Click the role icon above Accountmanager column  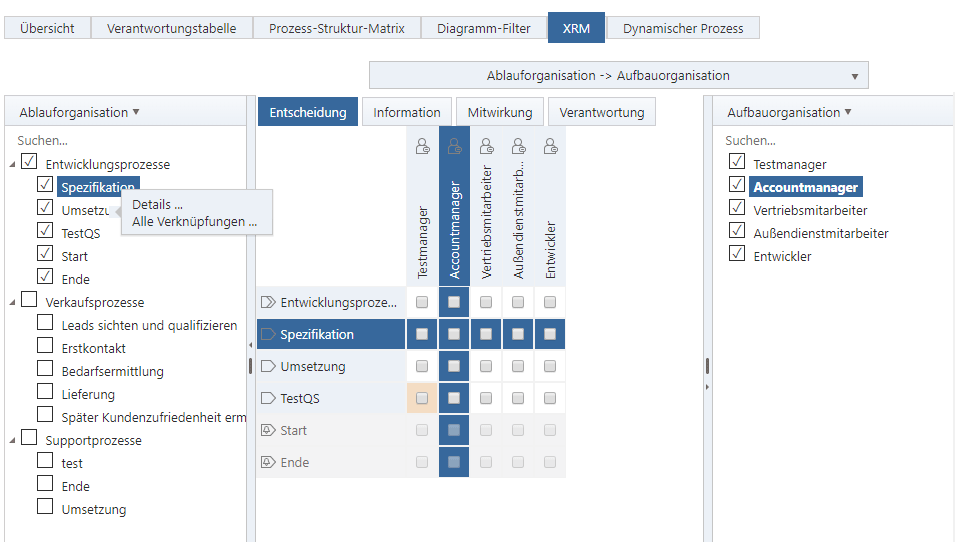(x=454, y=147)
